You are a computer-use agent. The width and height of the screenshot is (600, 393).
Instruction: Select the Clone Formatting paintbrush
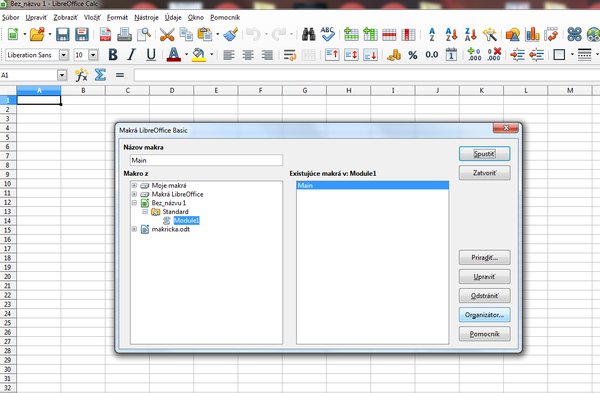pos(231,34)
